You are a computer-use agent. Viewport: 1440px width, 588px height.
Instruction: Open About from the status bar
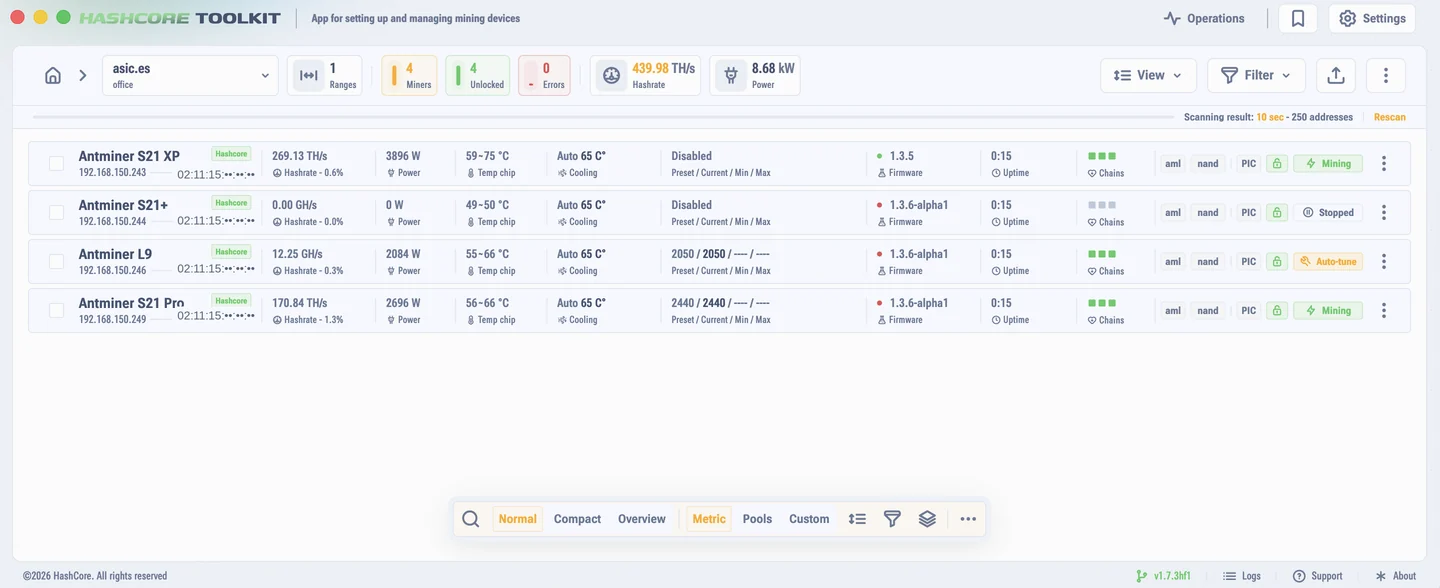[x=1396, y=576]
